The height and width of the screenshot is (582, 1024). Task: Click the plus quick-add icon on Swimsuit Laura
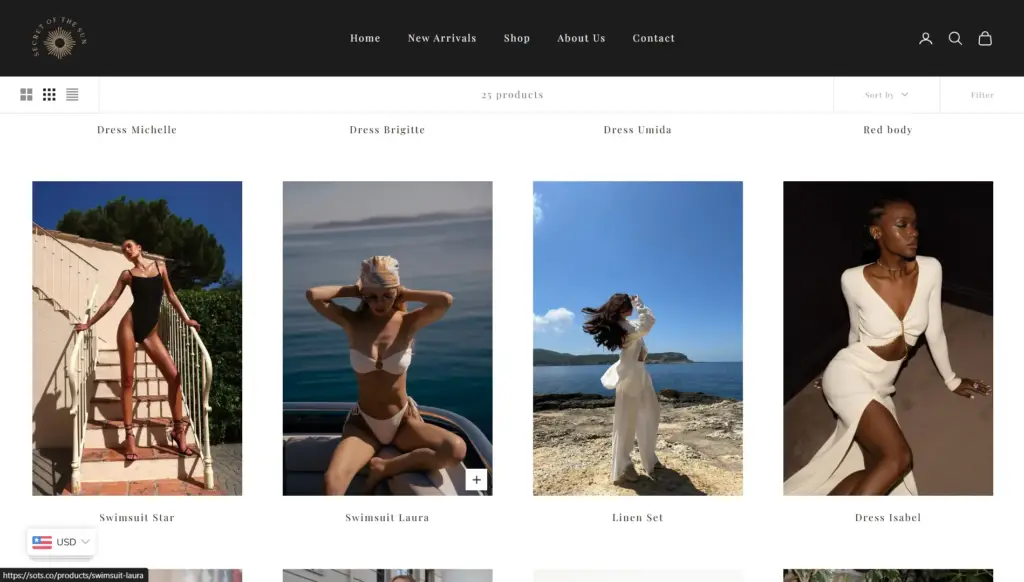(476, 480)
